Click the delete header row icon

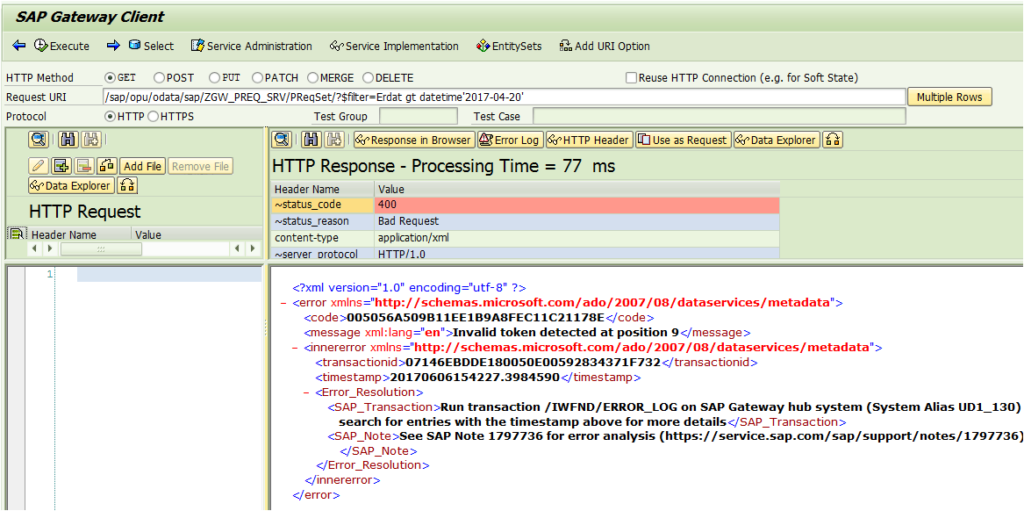pos(84,166)
